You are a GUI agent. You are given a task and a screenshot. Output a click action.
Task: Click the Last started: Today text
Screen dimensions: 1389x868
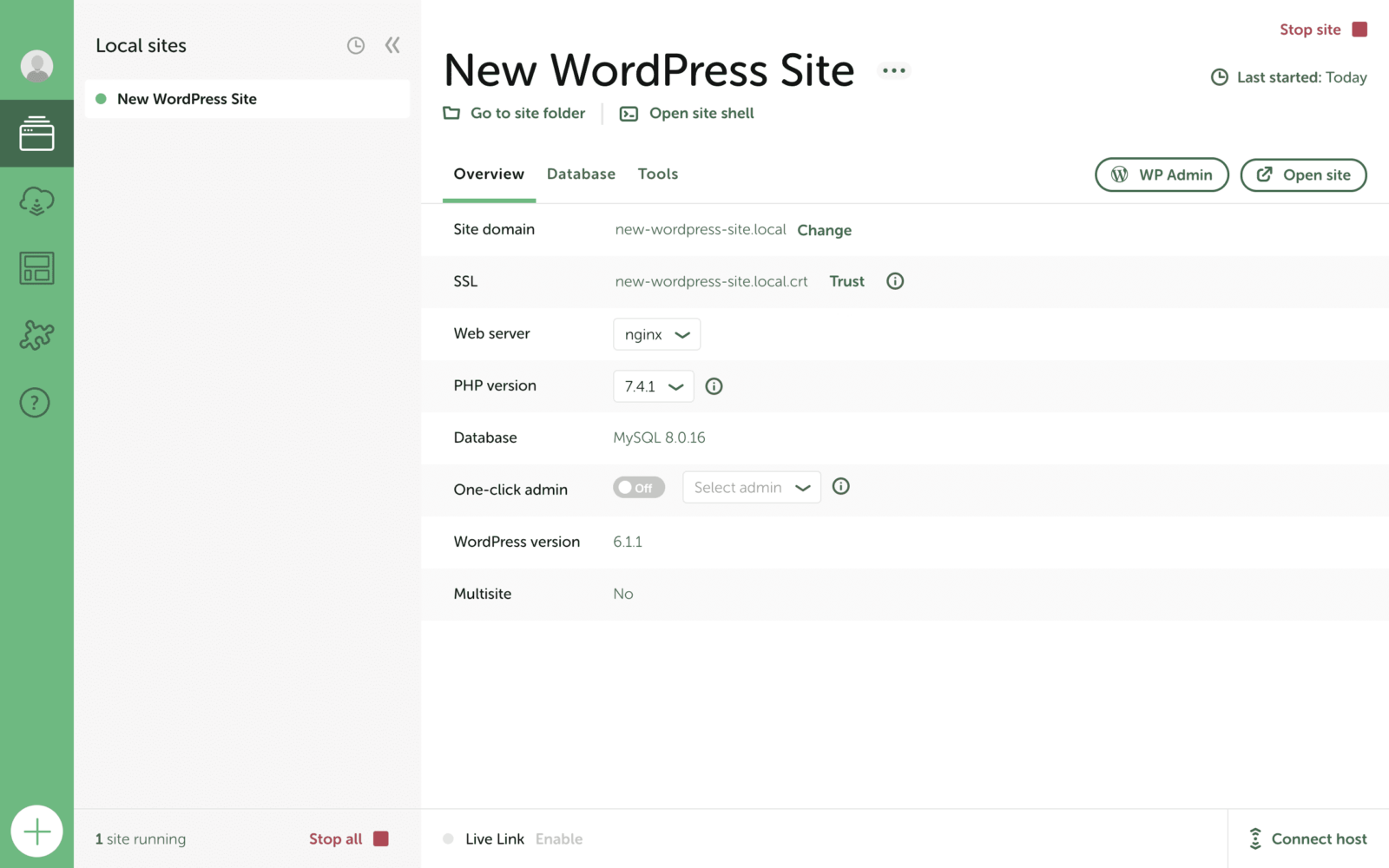click(1302, 77)
